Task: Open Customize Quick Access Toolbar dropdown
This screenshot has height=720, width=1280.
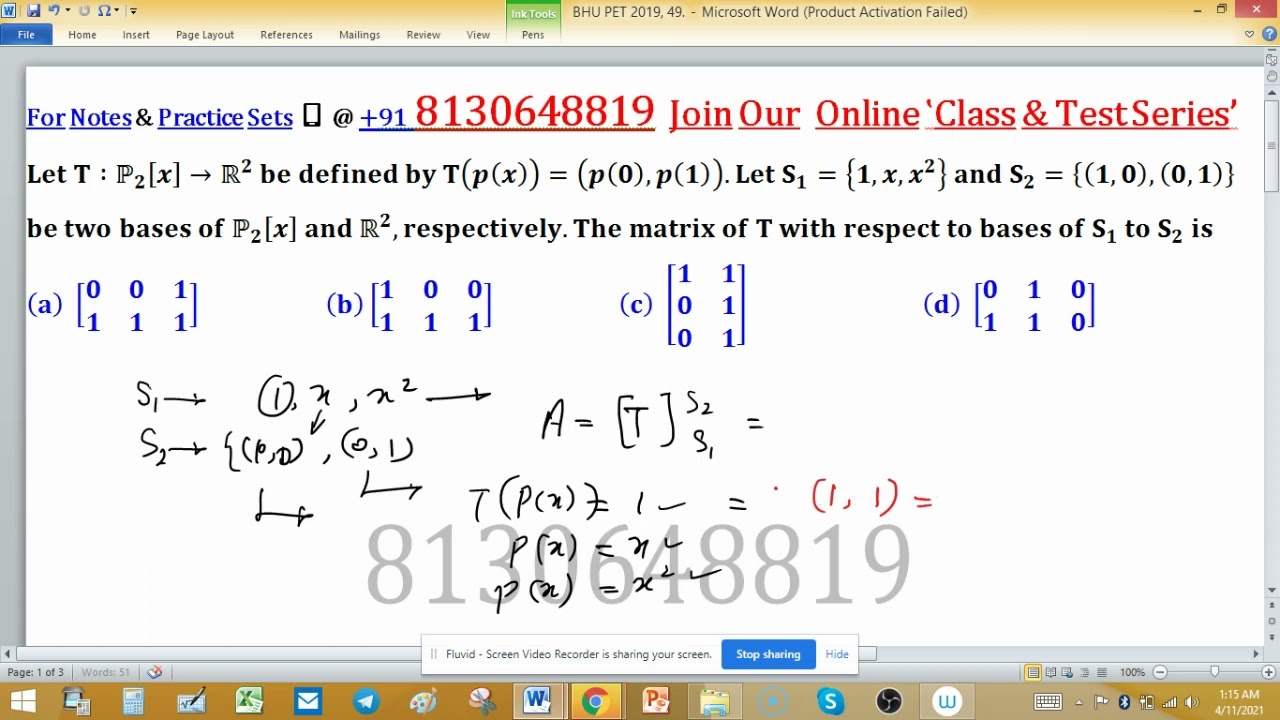Action: [x=134, y=11]
